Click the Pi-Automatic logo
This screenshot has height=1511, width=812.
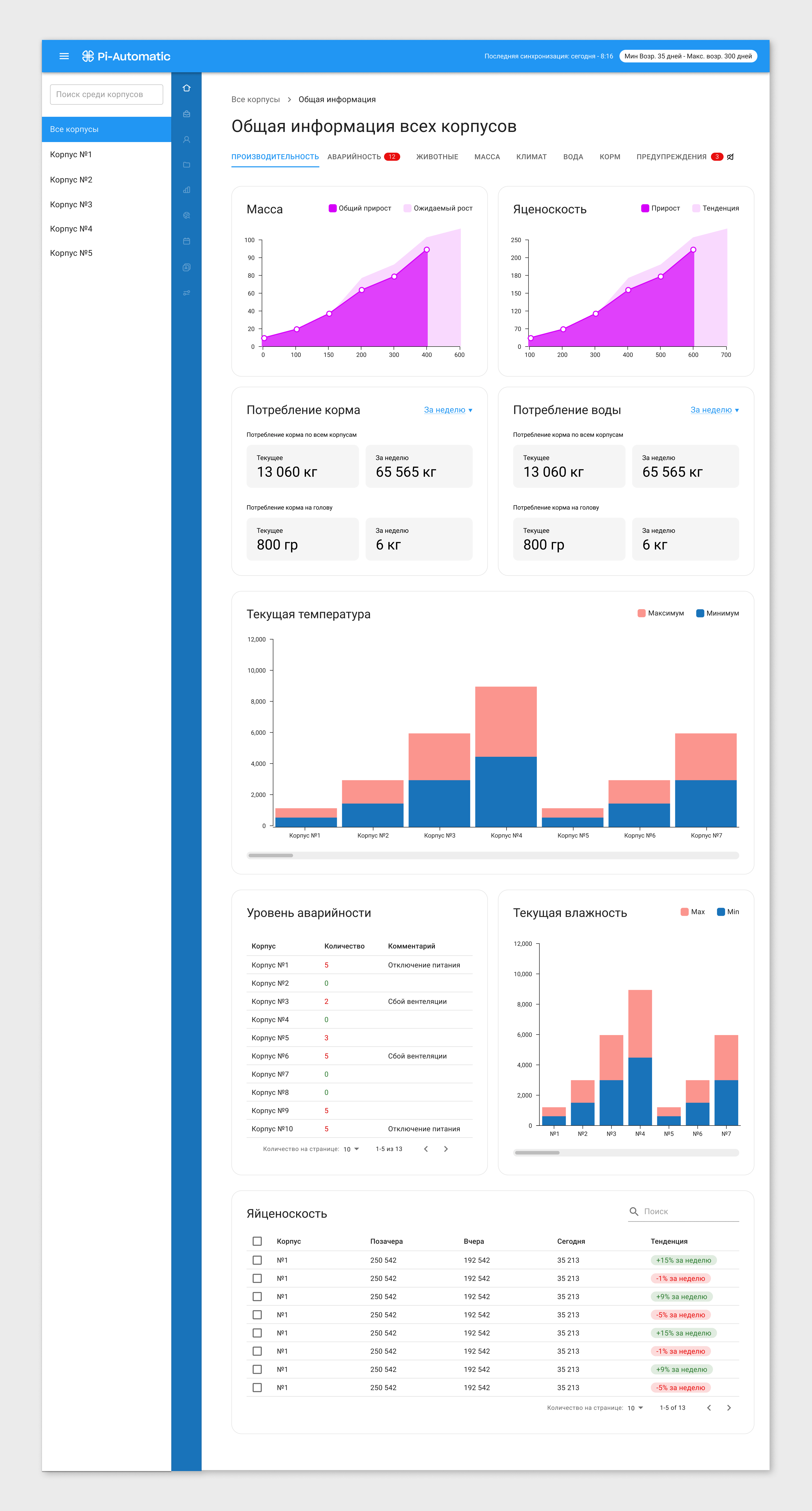(x=126, y=56)
